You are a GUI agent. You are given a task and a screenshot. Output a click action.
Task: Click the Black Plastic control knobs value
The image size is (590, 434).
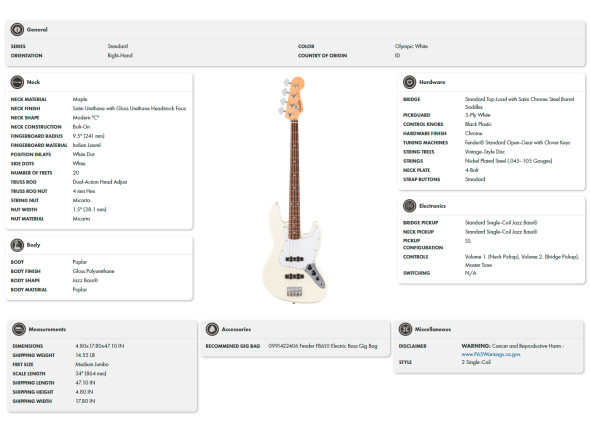click(x=478, y=124)
